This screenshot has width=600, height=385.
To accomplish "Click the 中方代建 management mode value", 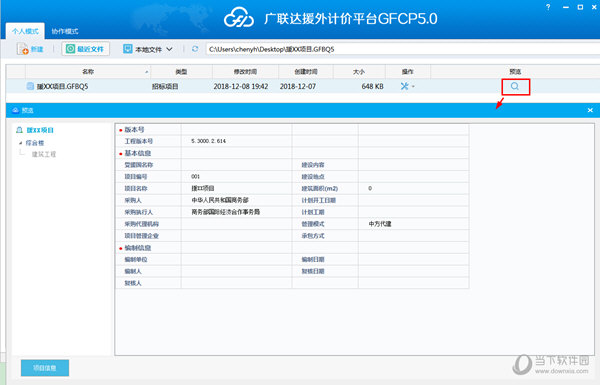I will pyautogui.click(x=380, y=224).
